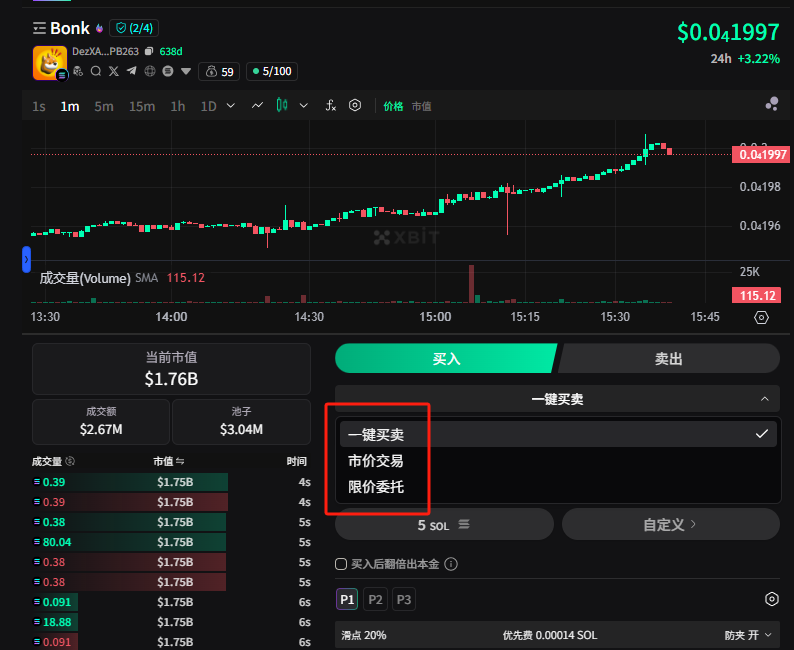Click the 时间 column header
794x650 pixels.
pyautogui.click(x=296, y=461)
